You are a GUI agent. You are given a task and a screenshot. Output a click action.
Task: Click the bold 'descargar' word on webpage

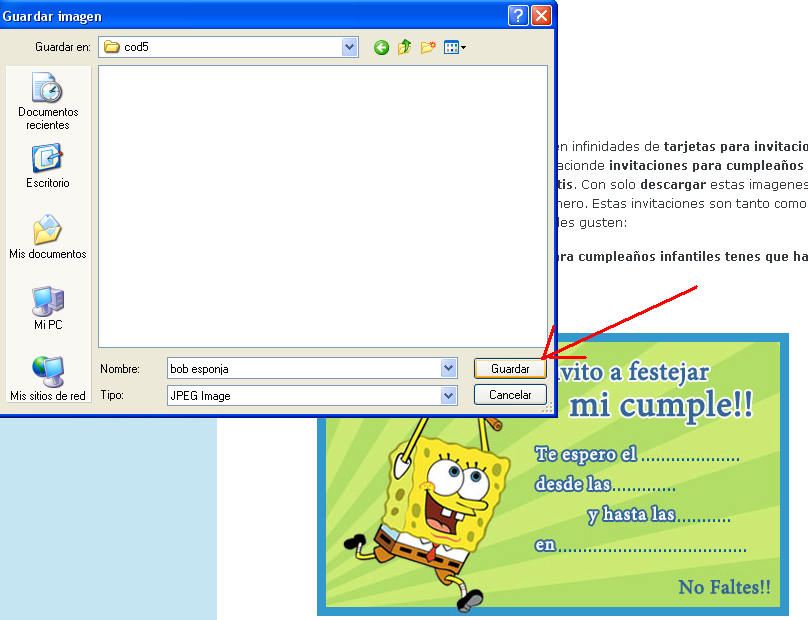pos(673,185)
